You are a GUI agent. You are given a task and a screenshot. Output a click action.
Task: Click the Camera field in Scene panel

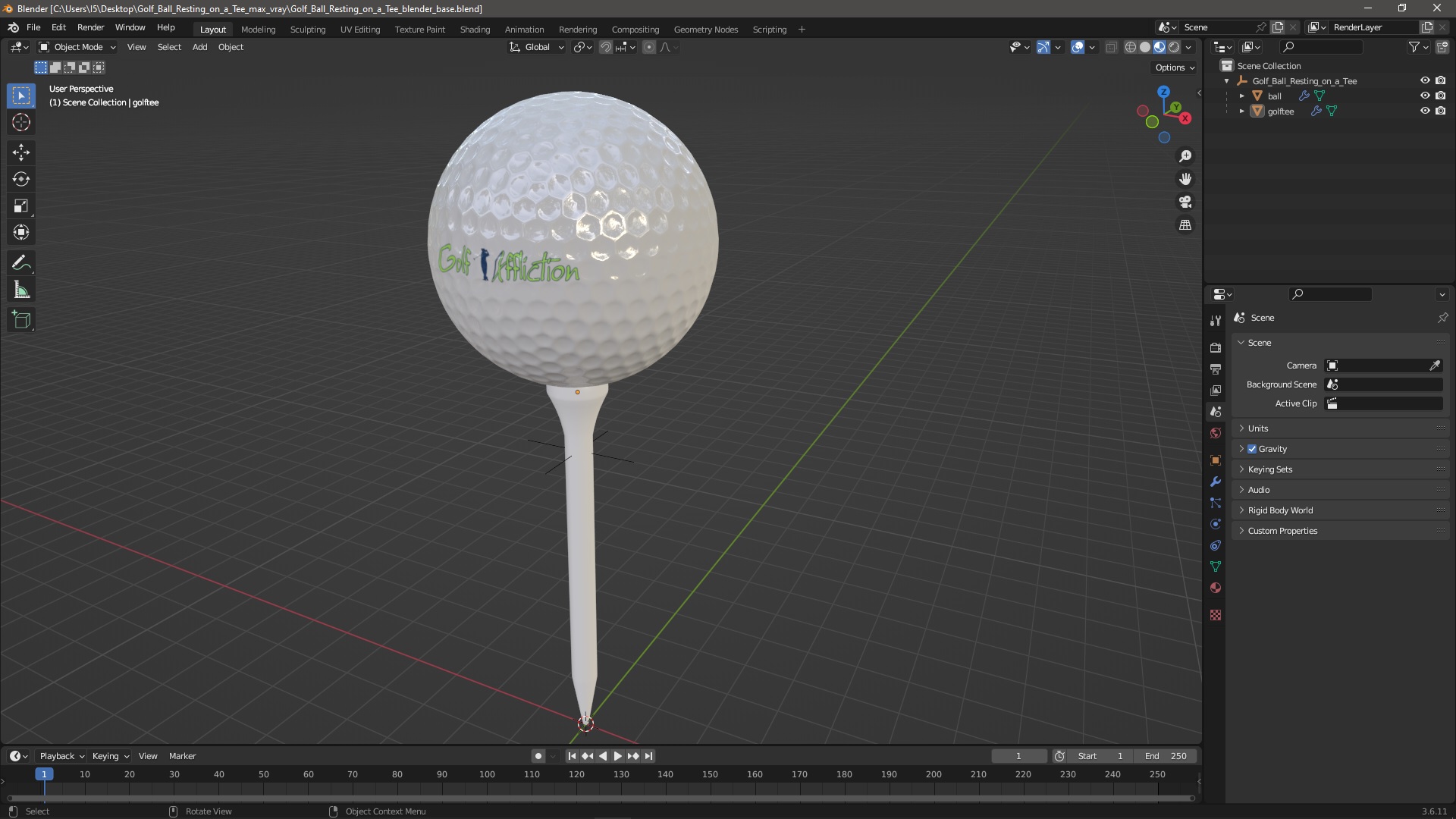click(1383, 366)
